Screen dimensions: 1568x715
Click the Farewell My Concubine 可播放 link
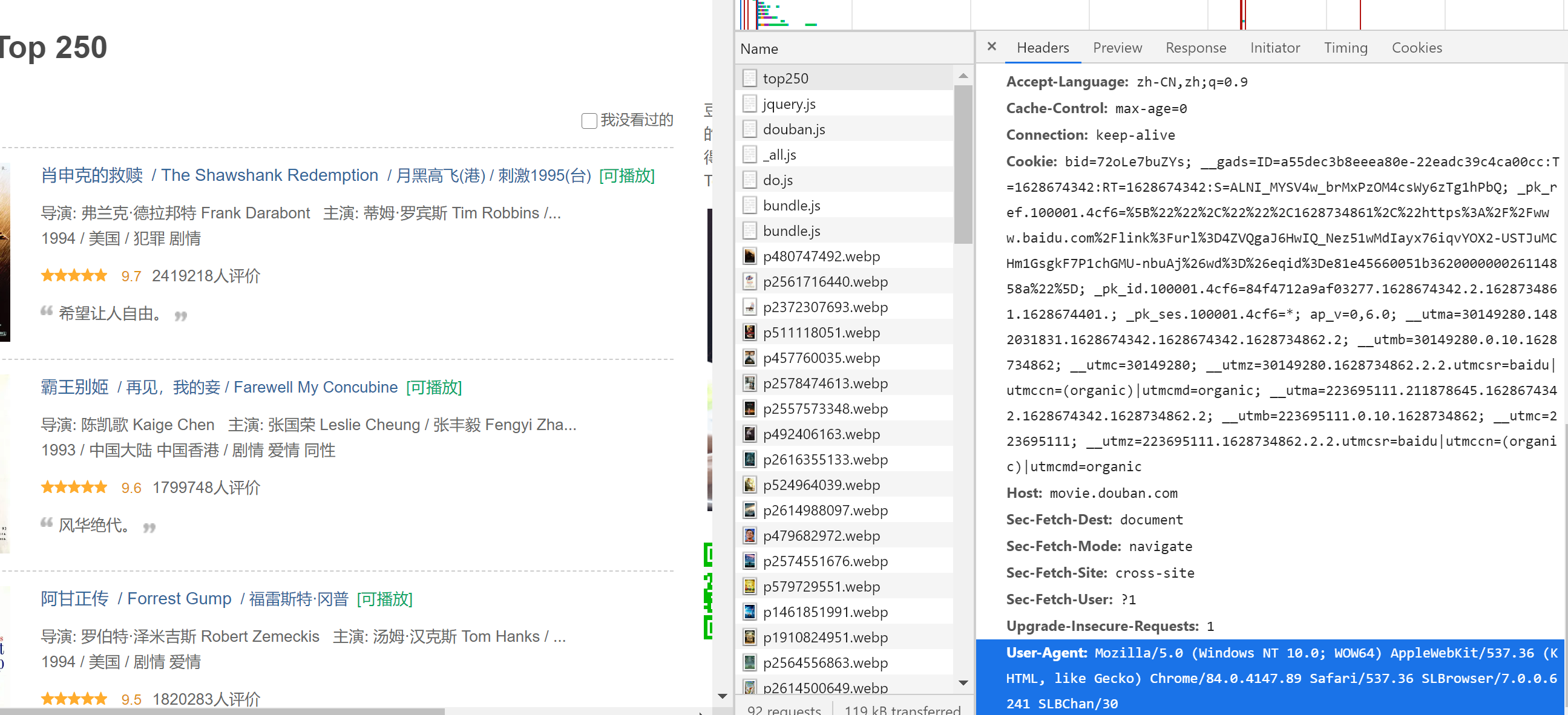[x=434, y=387]
